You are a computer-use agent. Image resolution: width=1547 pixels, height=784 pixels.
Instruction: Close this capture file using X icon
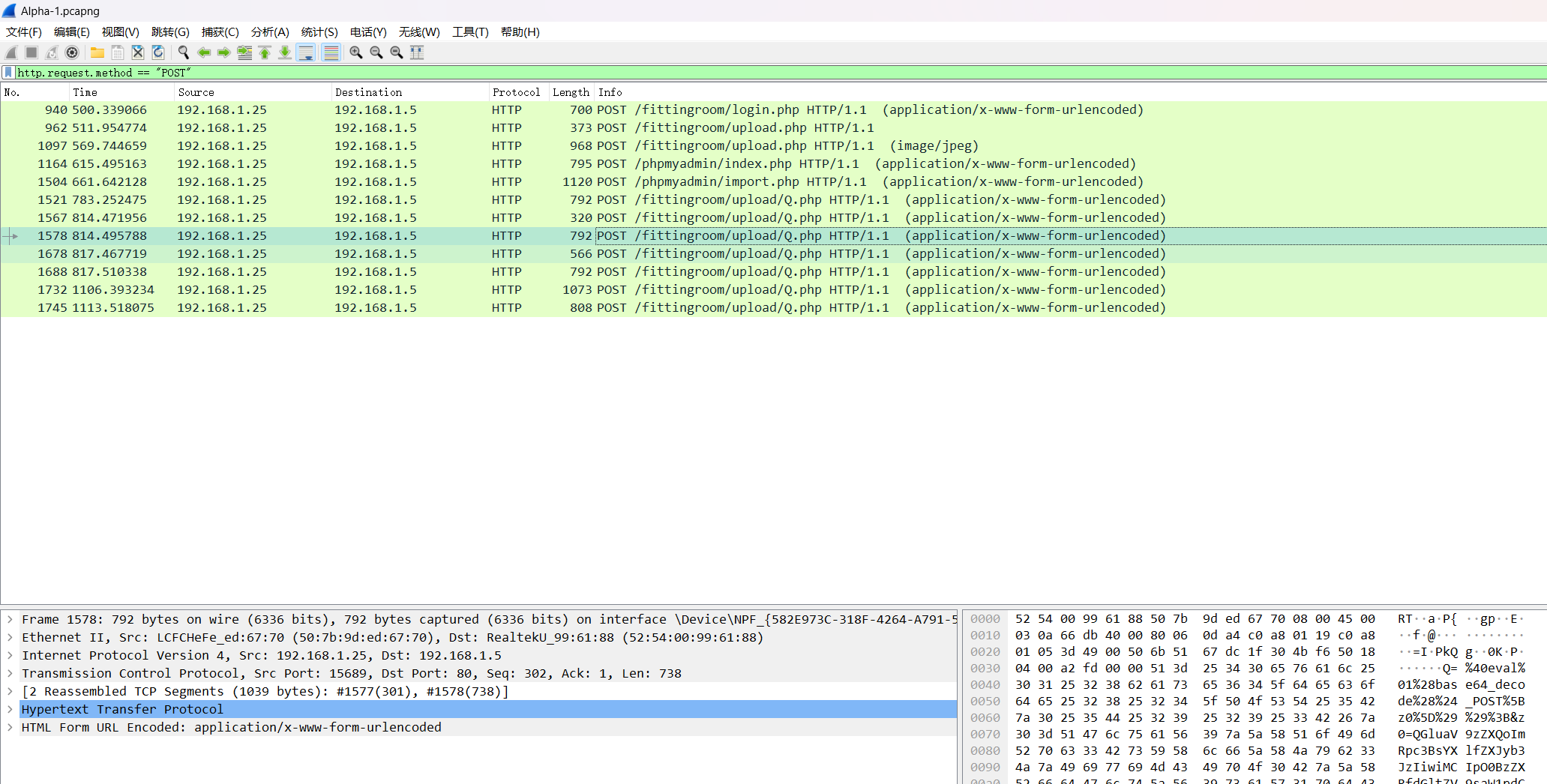(138, 52)
